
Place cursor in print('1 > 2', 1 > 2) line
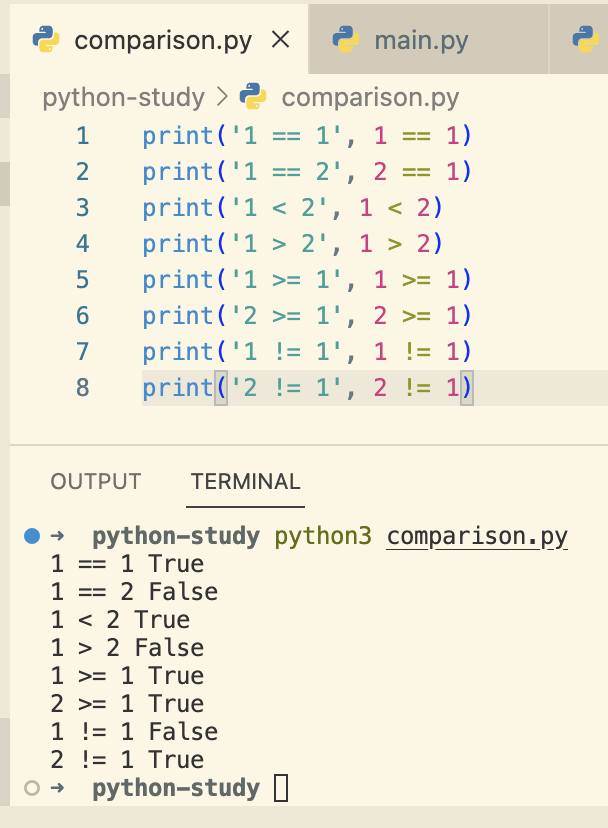coord(292,243)
